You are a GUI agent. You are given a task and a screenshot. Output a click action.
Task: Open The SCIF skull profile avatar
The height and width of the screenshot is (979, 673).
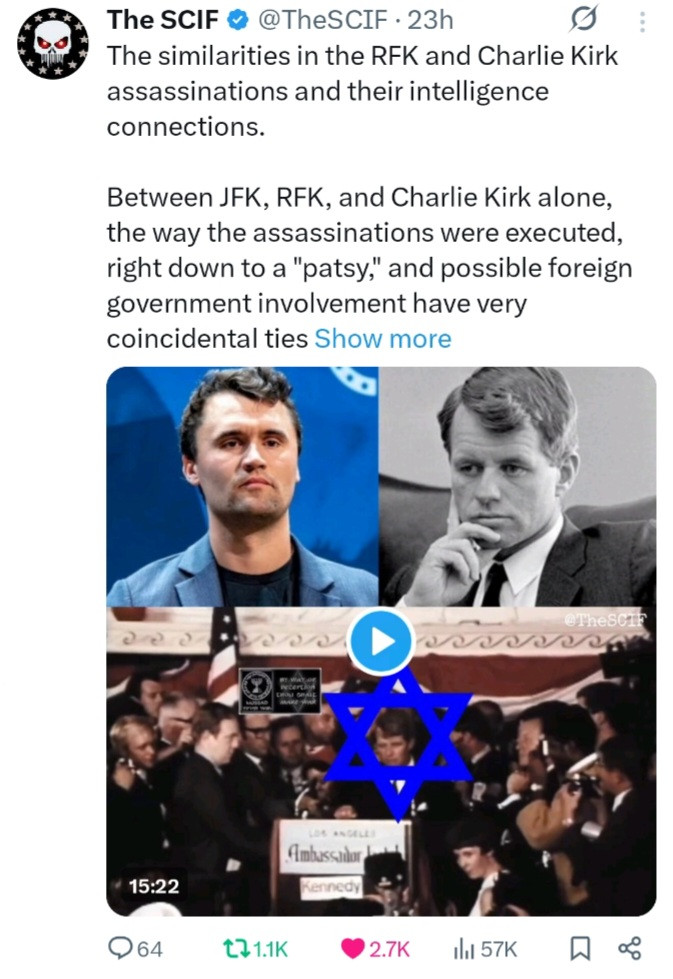(x=53, y=45)
